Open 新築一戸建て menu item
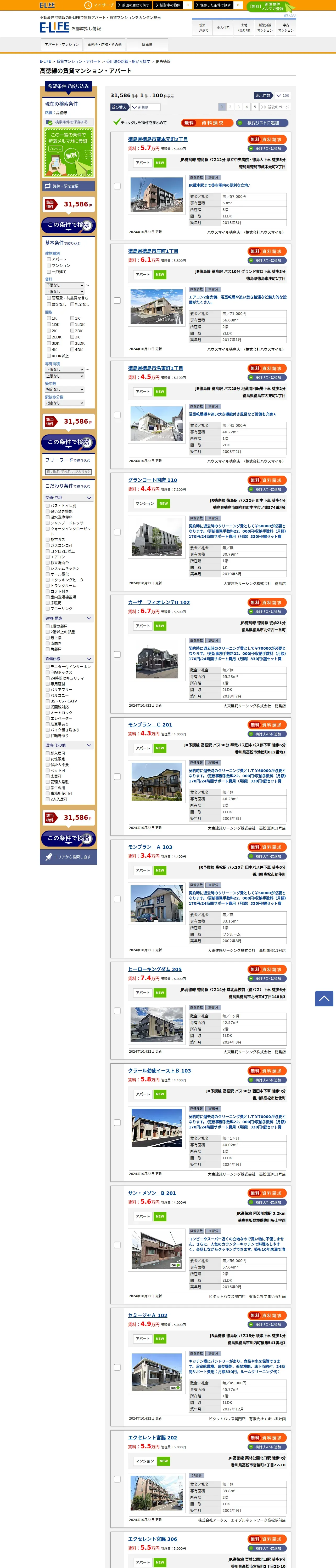 pyautogui.click(x=203, y=27)
